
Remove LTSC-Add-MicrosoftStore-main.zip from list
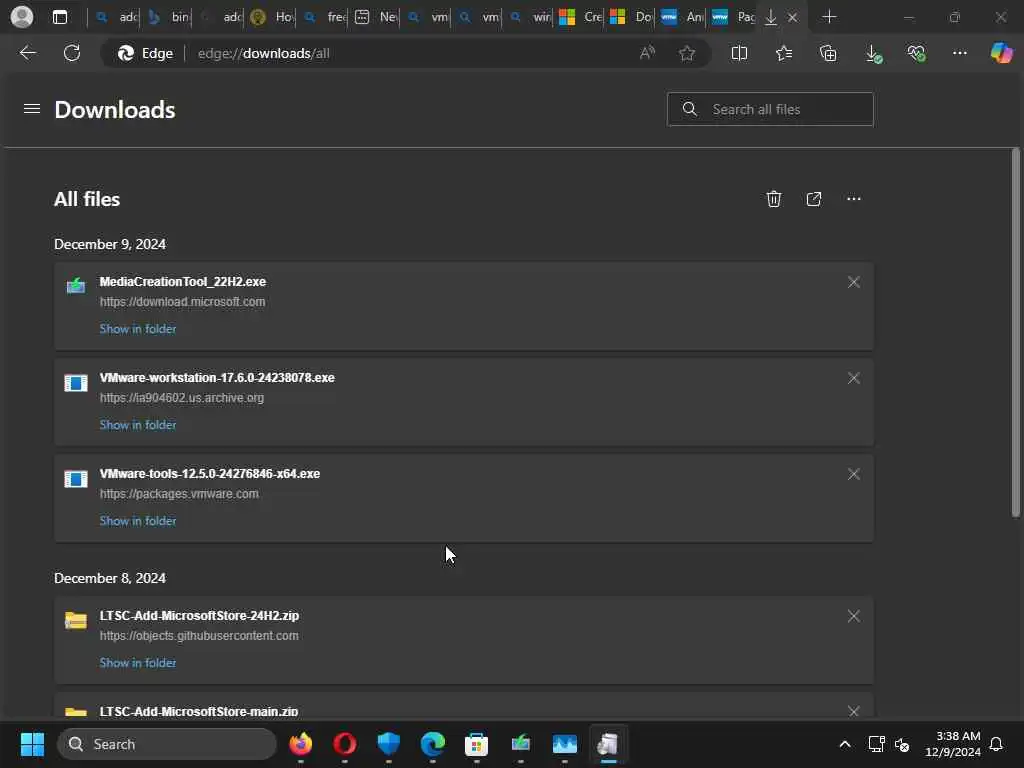coord(854,711)
